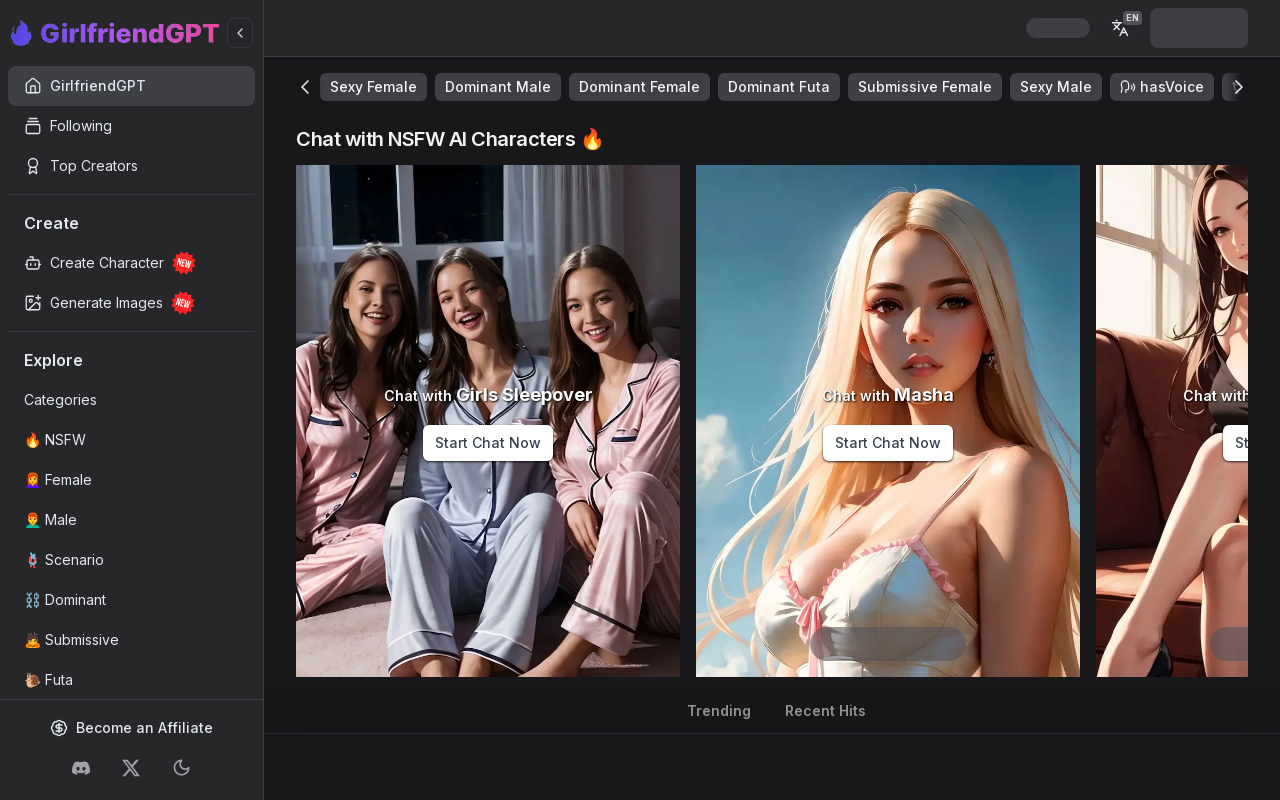1280x800 pixels.
Task: Collapse the sidebar with chevron button
Action: pos(240,33)
